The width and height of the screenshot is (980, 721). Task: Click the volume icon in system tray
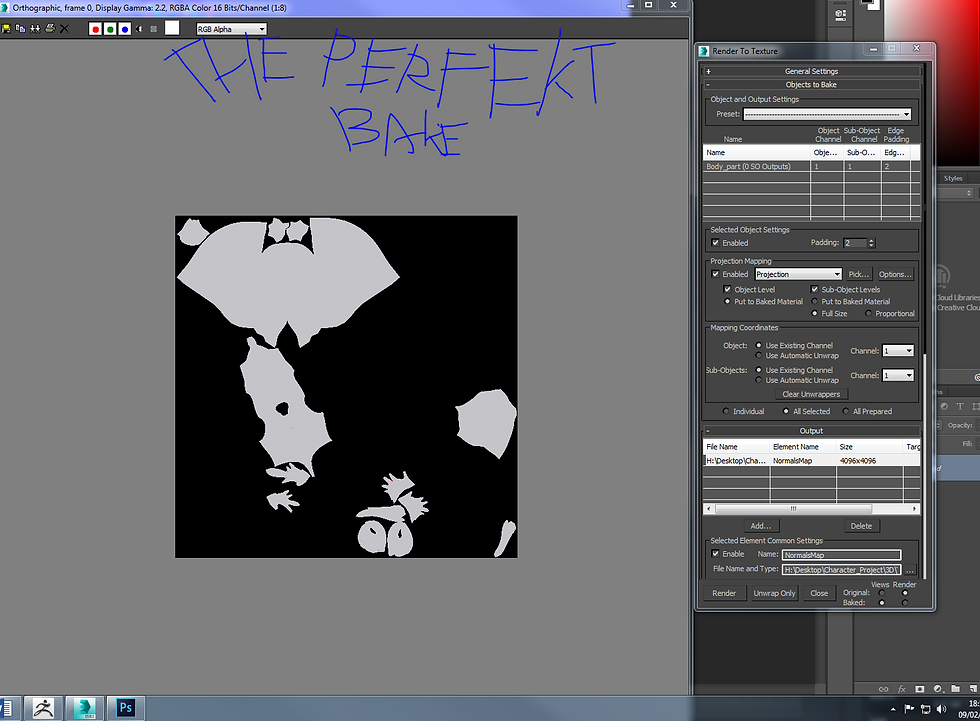[x=941, y=709]
